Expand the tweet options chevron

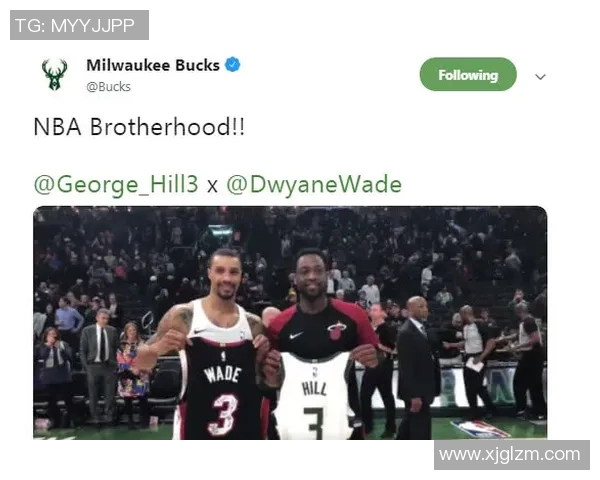pyautogui.click(x=540, y=77)
